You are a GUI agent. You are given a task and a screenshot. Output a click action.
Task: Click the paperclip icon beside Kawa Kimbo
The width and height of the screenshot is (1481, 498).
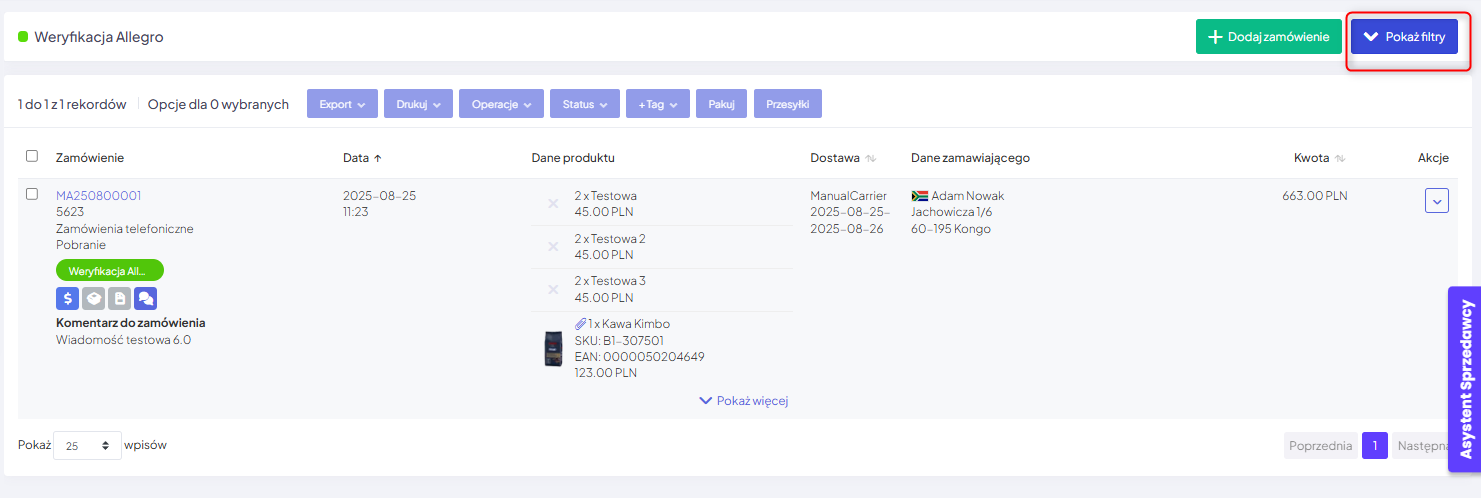pos(580,324)
